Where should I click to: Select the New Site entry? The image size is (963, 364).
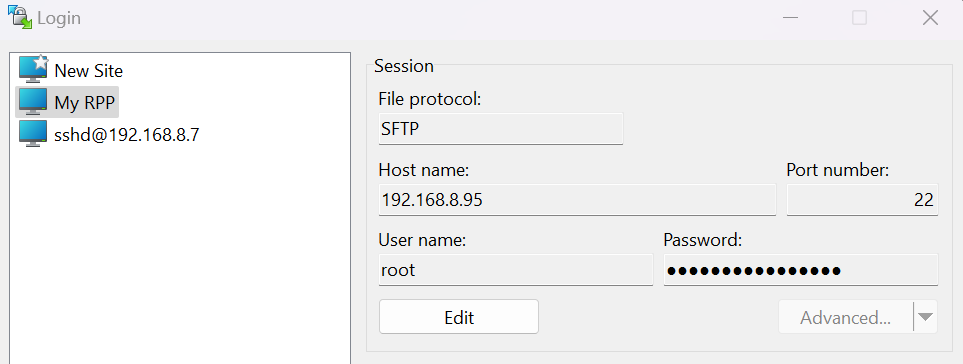pos(71,71)
